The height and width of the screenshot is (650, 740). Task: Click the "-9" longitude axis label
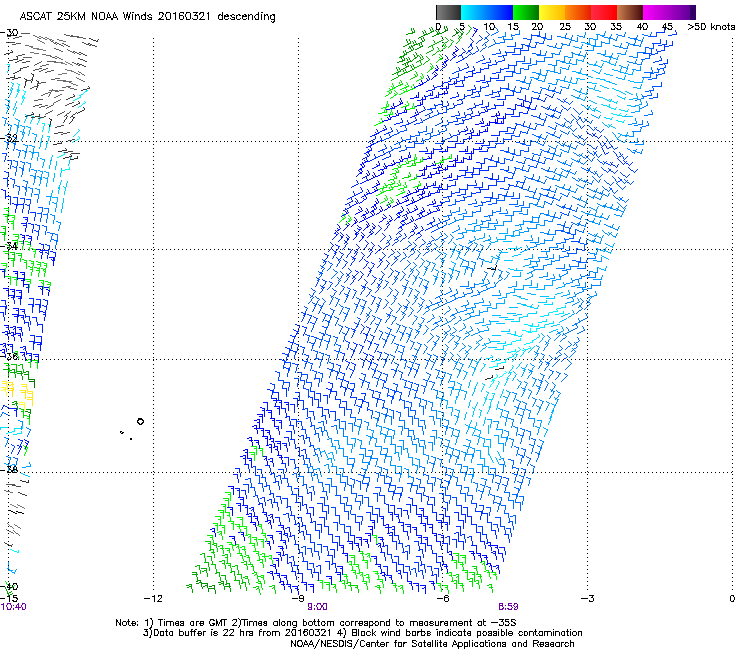[298, 599]
